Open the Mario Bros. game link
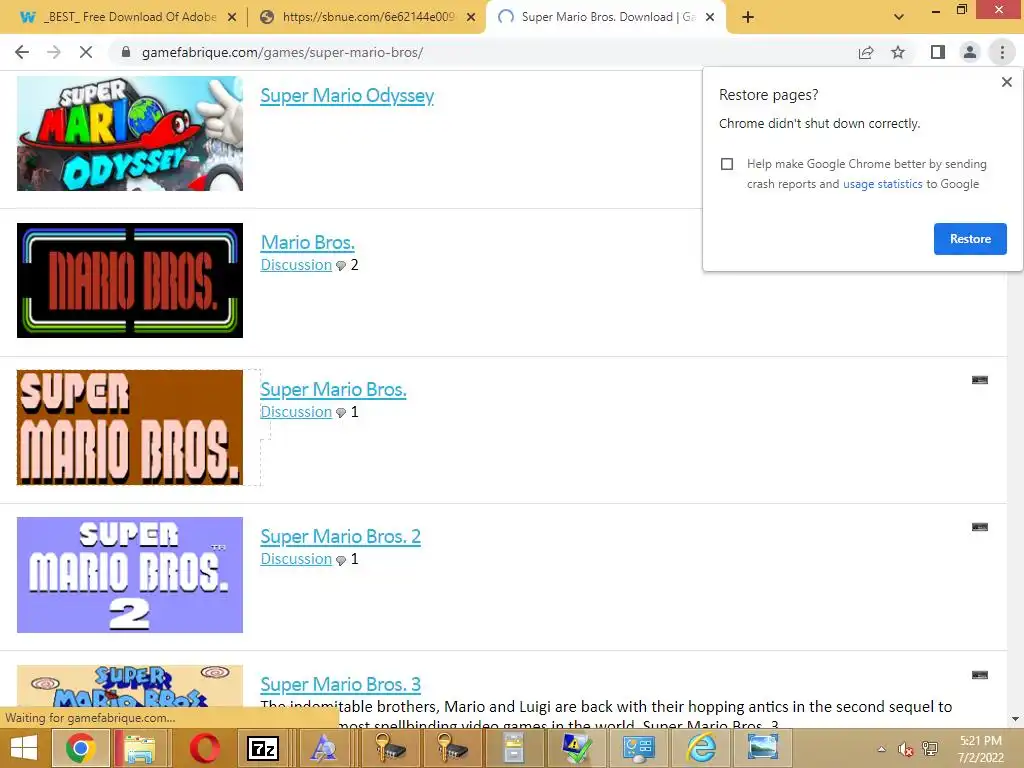Screen dimensions: 1024x768 point(308,242)
